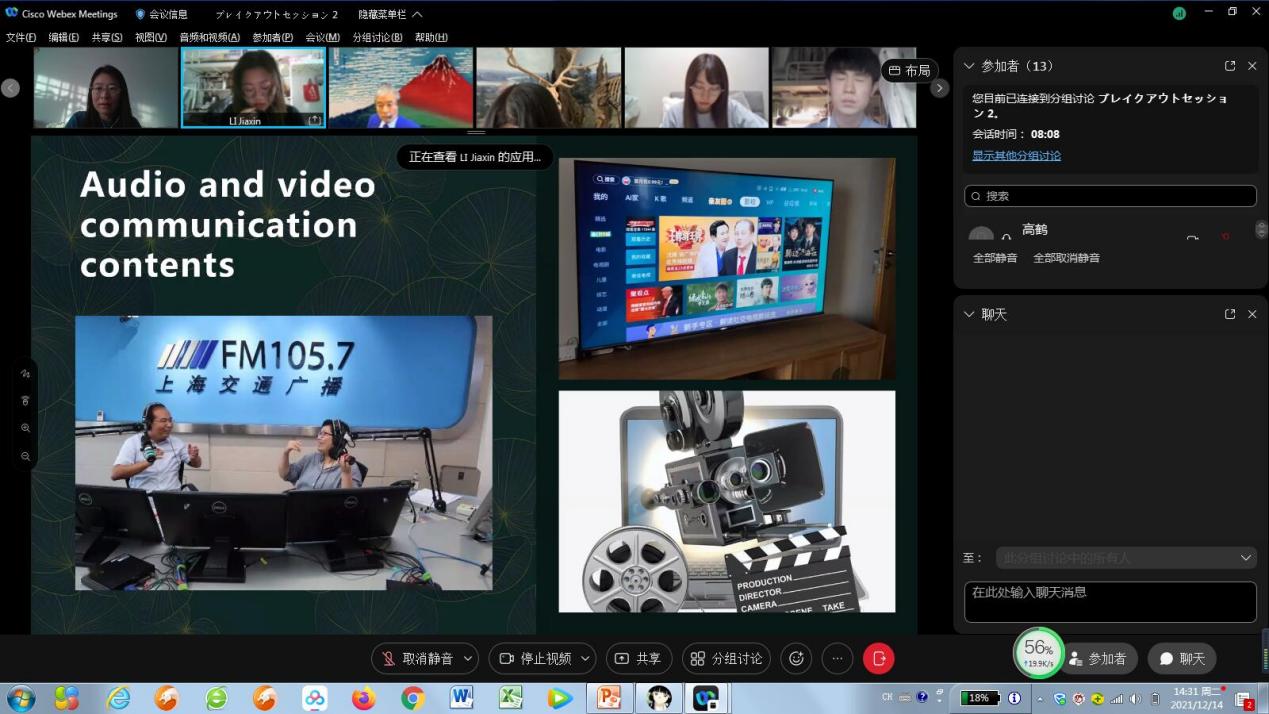Toggle camera off with 停止视频
Screen dimensions: 1269x714
coord(535,658)
